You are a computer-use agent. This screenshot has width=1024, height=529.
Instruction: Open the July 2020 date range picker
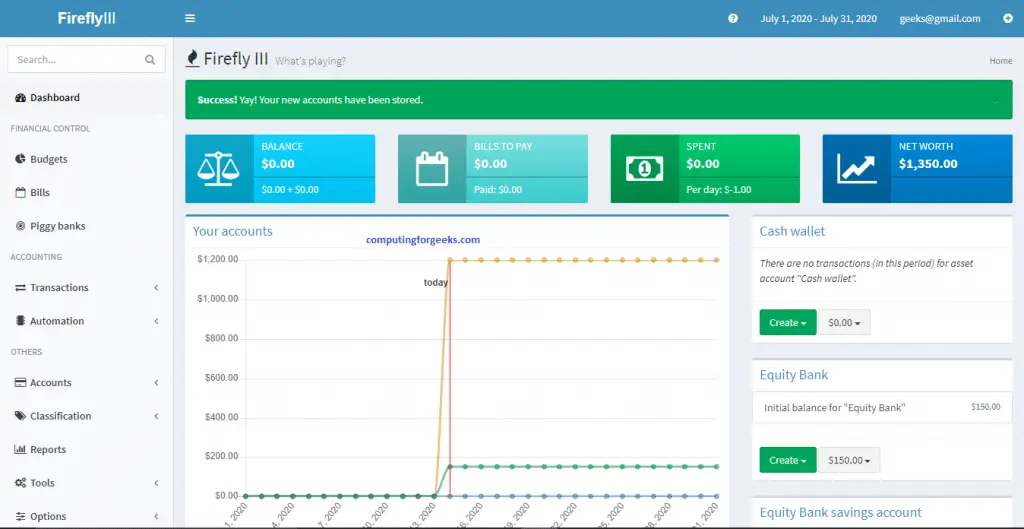coord(818,19)
